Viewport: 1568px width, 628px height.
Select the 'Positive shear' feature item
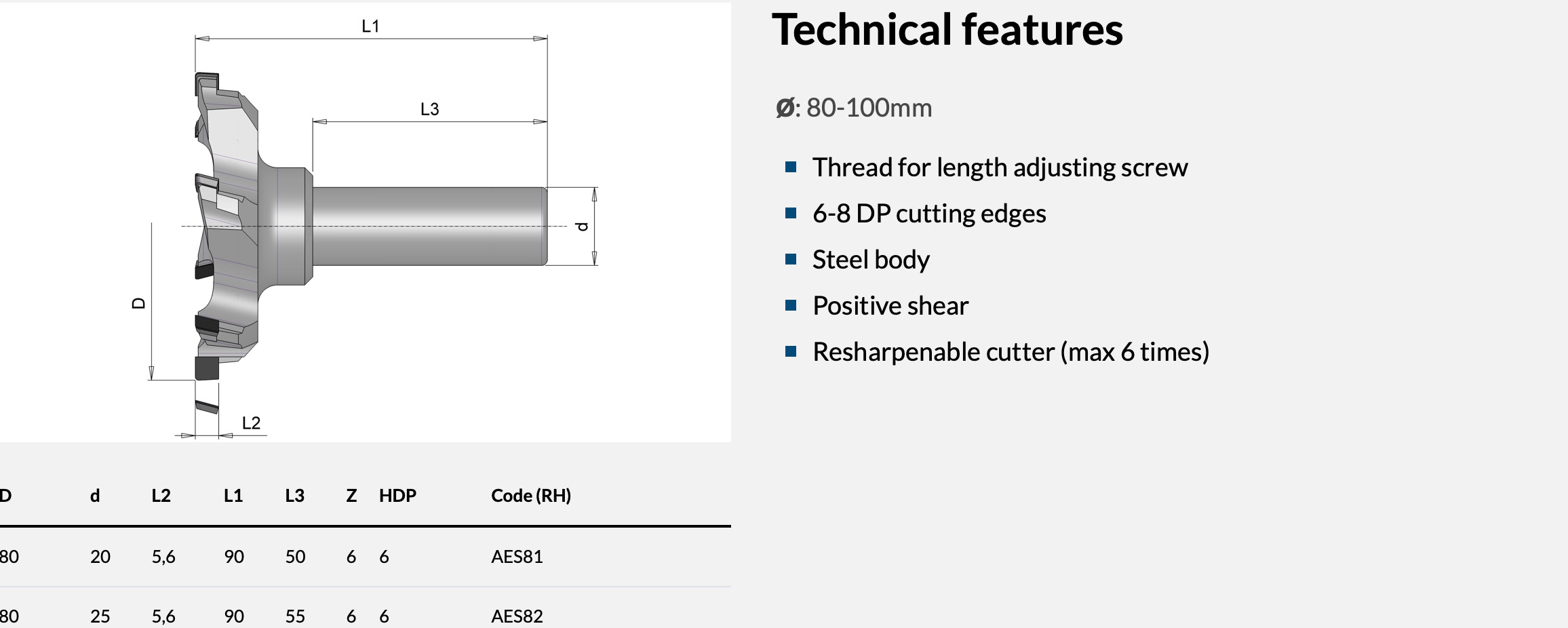point(890,306)
